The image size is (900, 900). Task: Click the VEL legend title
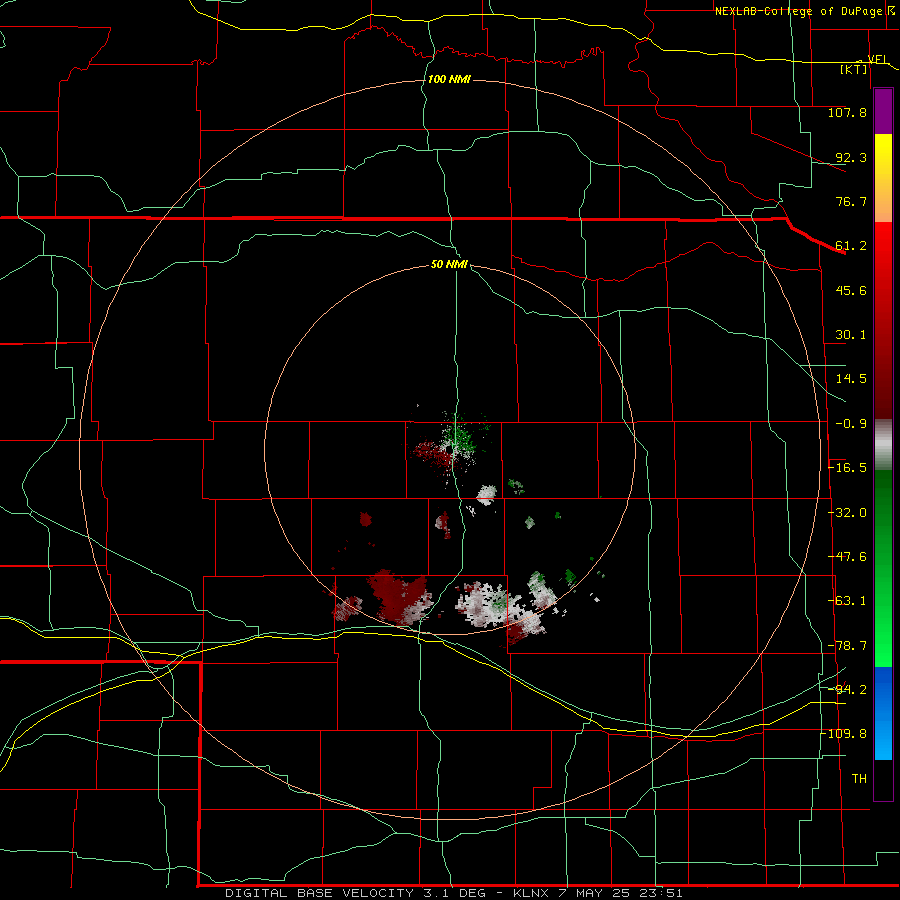click(x=878, y=59)
